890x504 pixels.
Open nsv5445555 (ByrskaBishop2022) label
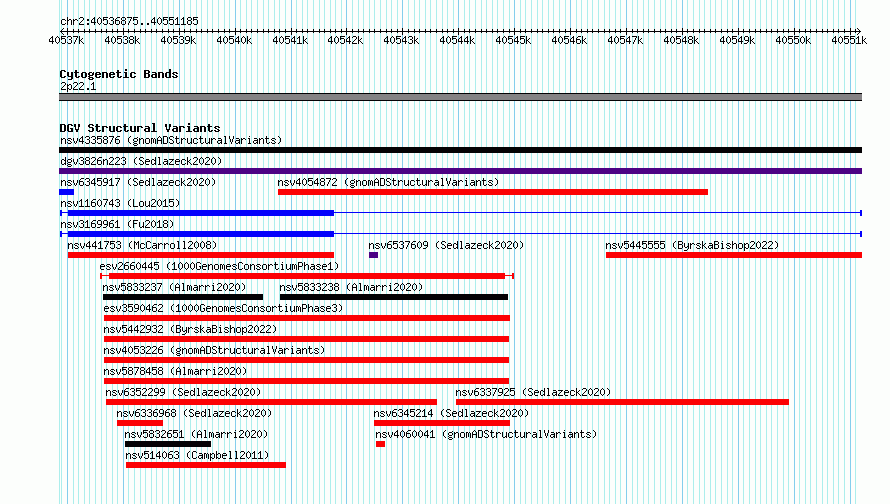click(x=692, y=245)
